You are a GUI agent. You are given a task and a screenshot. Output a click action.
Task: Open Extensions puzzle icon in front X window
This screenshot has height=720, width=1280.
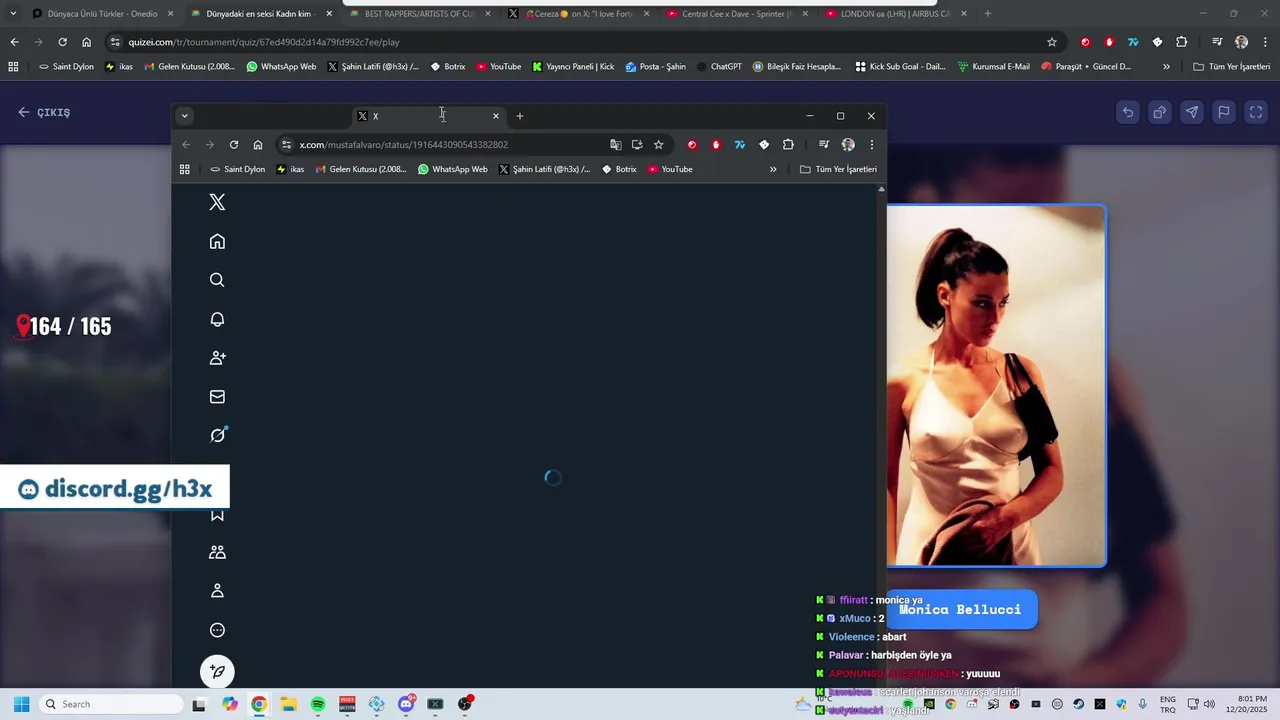click(788, 144)
